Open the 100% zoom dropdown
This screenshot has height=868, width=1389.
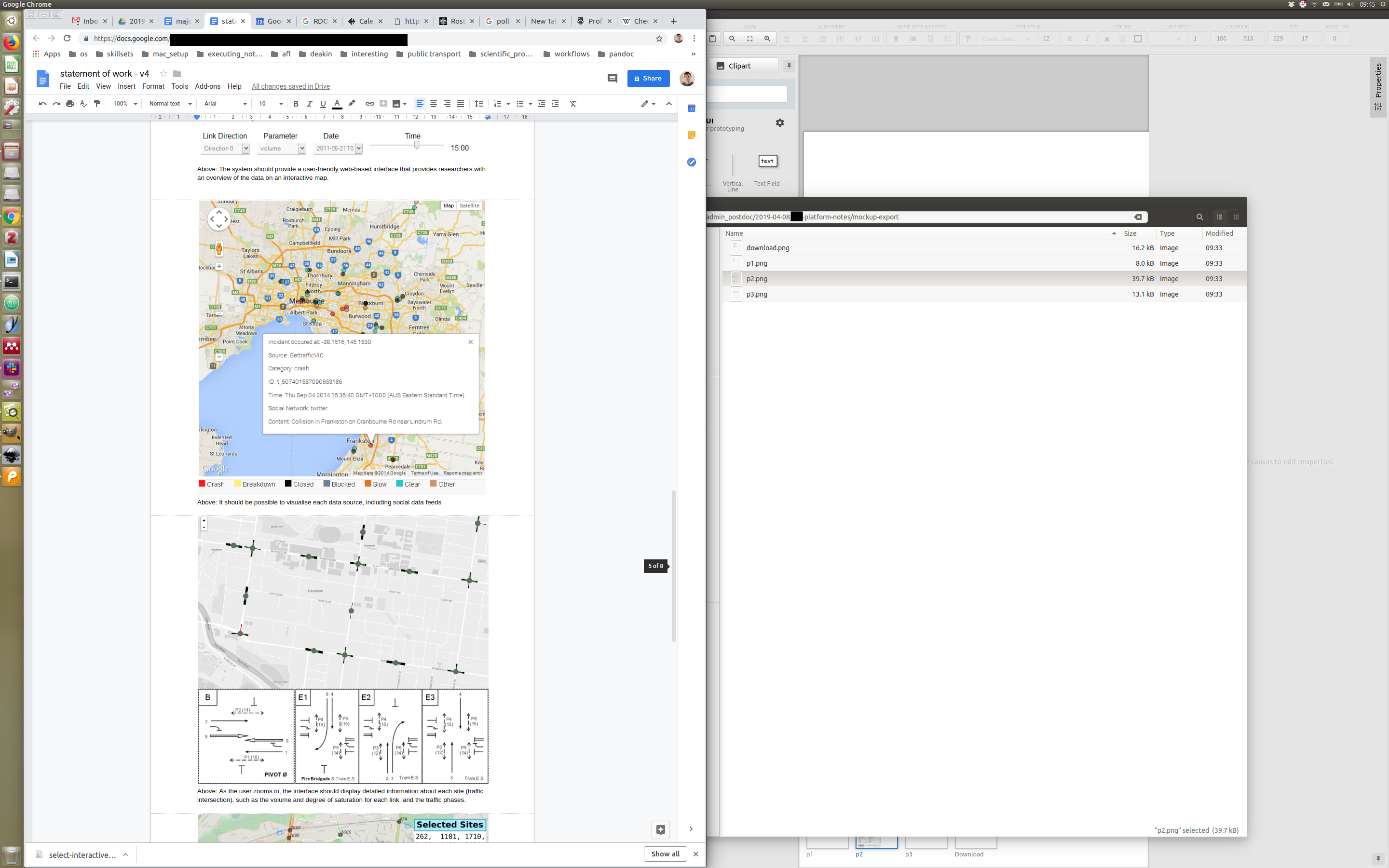[x=125, y=104]
